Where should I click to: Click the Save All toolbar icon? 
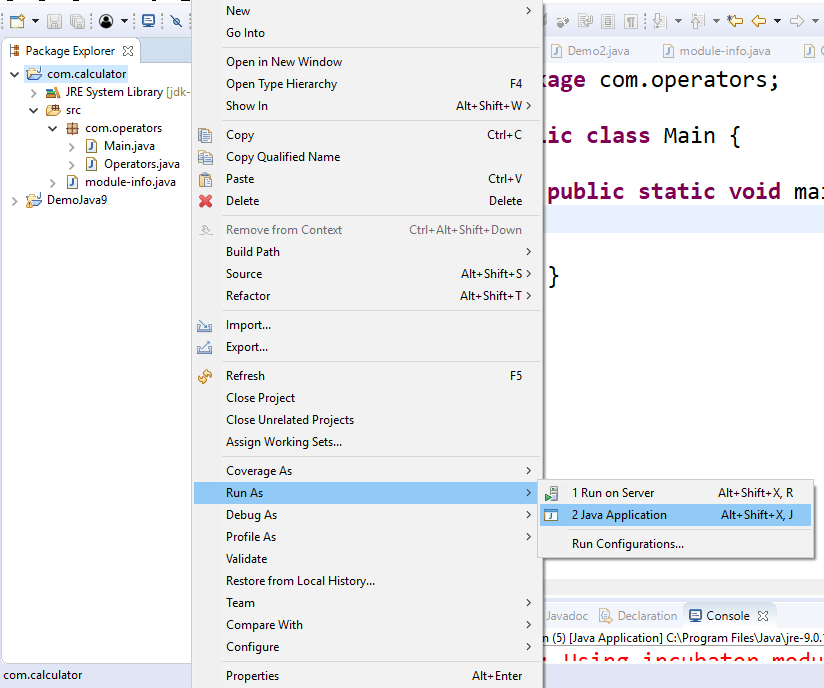75,20
